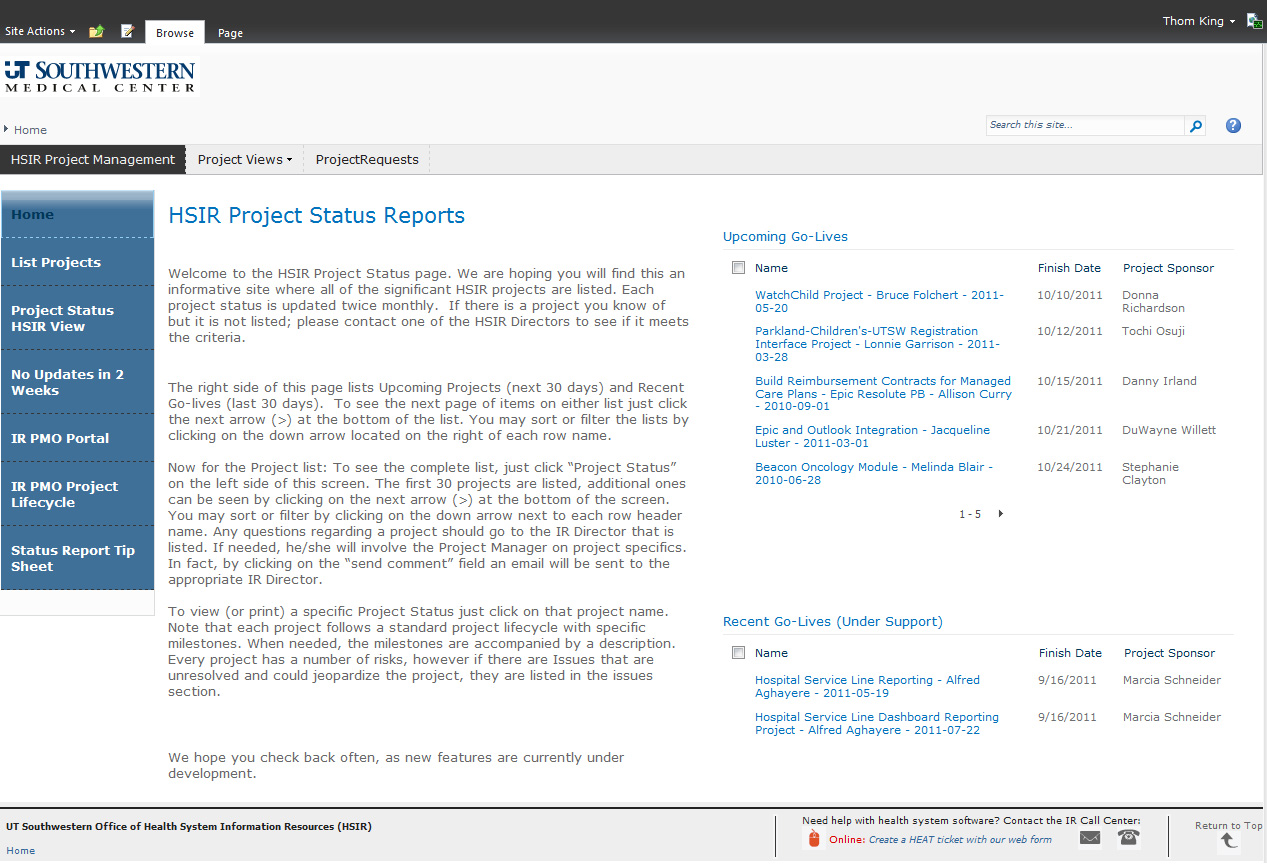Click the email envelope icon in footer
The height and width of the screenshot is (865, 1267).
click(x=1090, y=838)
